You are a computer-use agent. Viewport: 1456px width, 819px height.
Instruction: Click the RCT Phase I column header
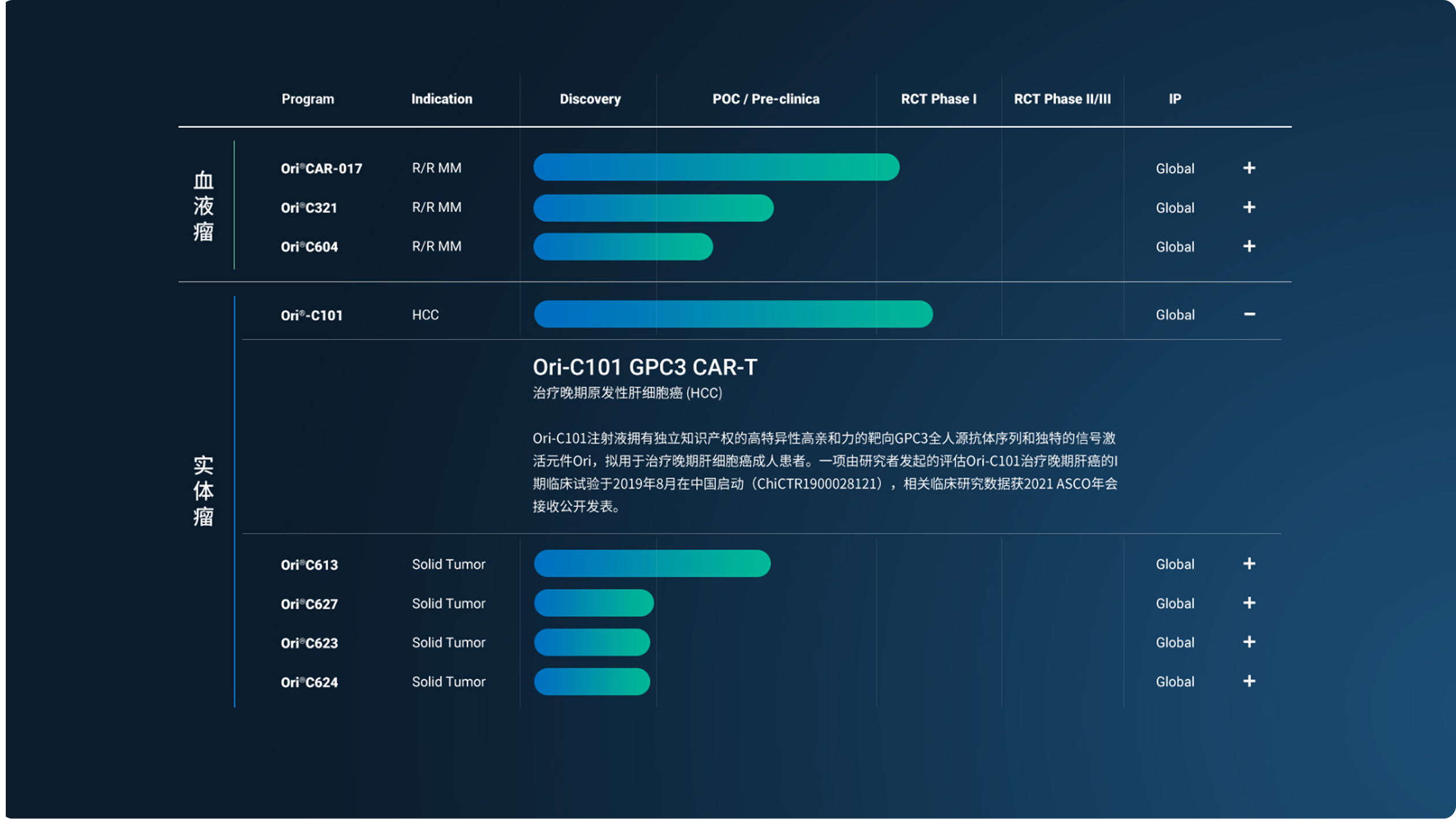[x=938, y=99]
